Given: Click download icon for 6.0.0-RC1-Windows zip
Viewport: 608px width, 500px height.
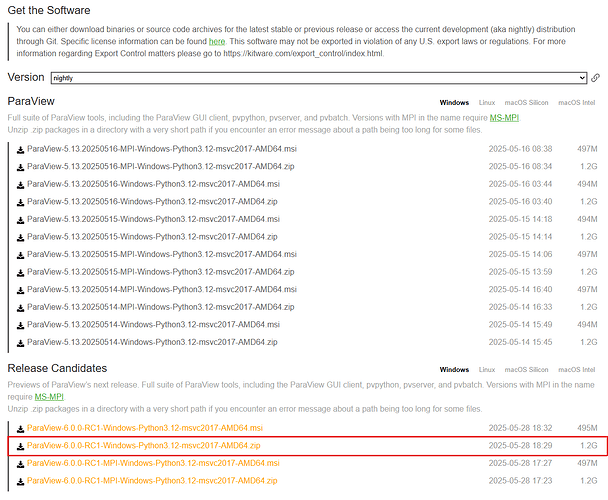Looking at the screenshot, I should pos(21,446).
